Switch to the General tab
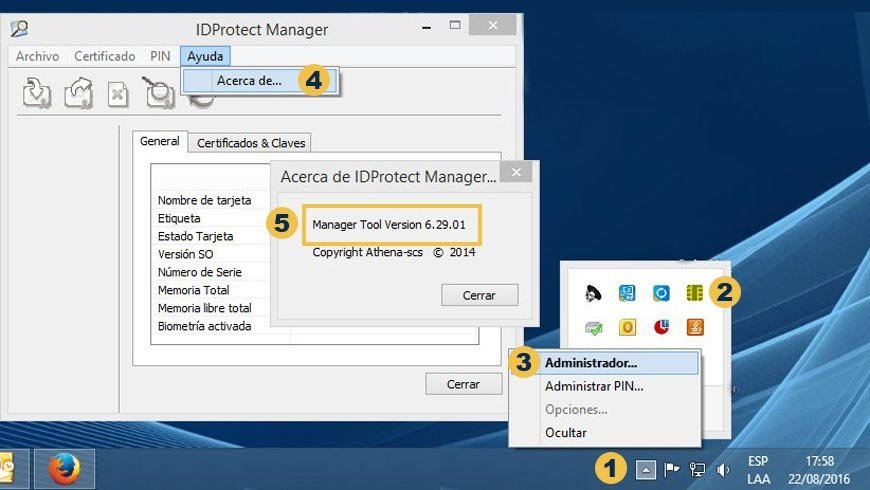Screen dimensions: 870x490 [x=160, y=141]
